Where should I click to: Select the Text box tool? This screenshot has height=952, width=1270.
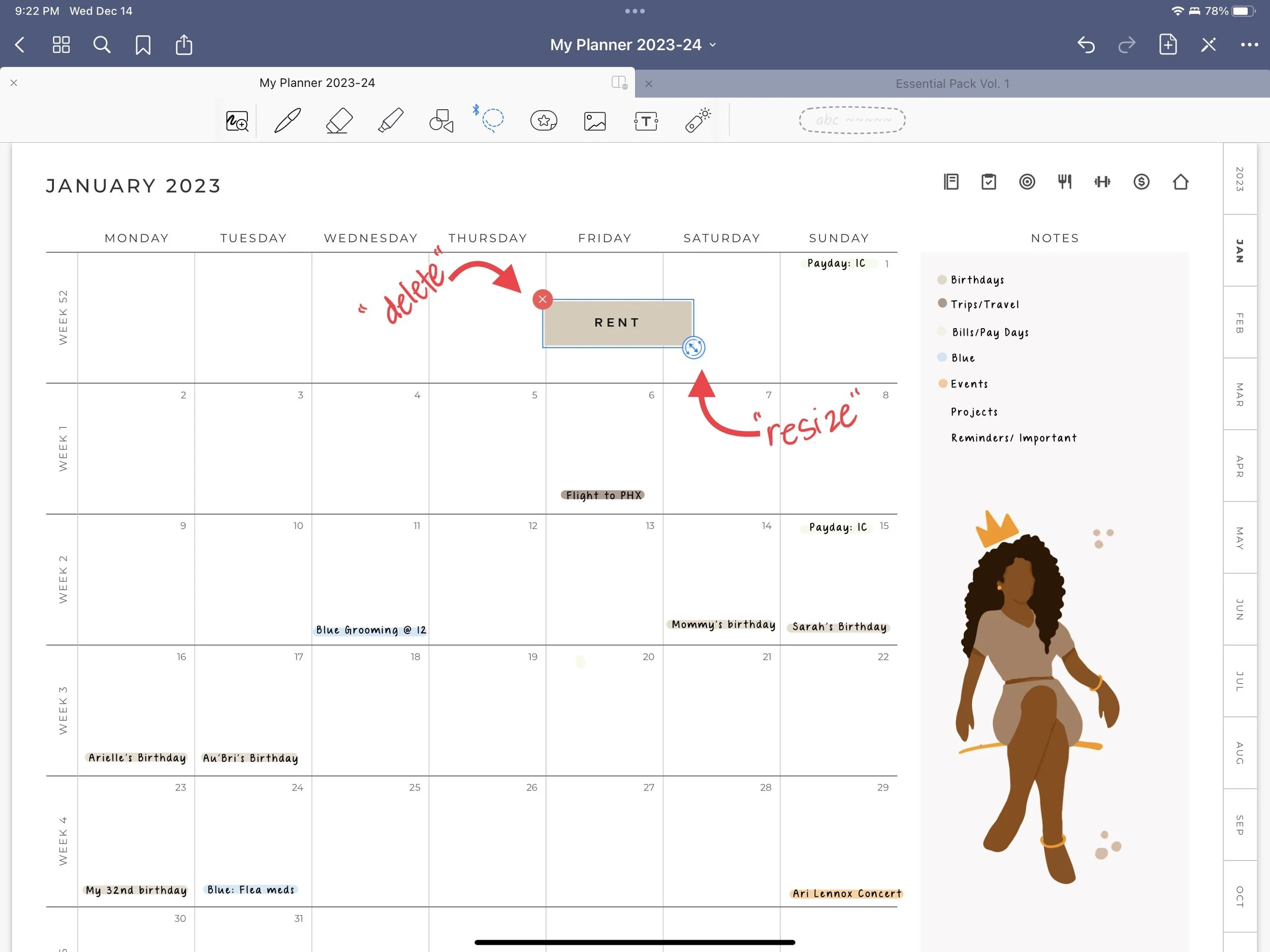646,120
